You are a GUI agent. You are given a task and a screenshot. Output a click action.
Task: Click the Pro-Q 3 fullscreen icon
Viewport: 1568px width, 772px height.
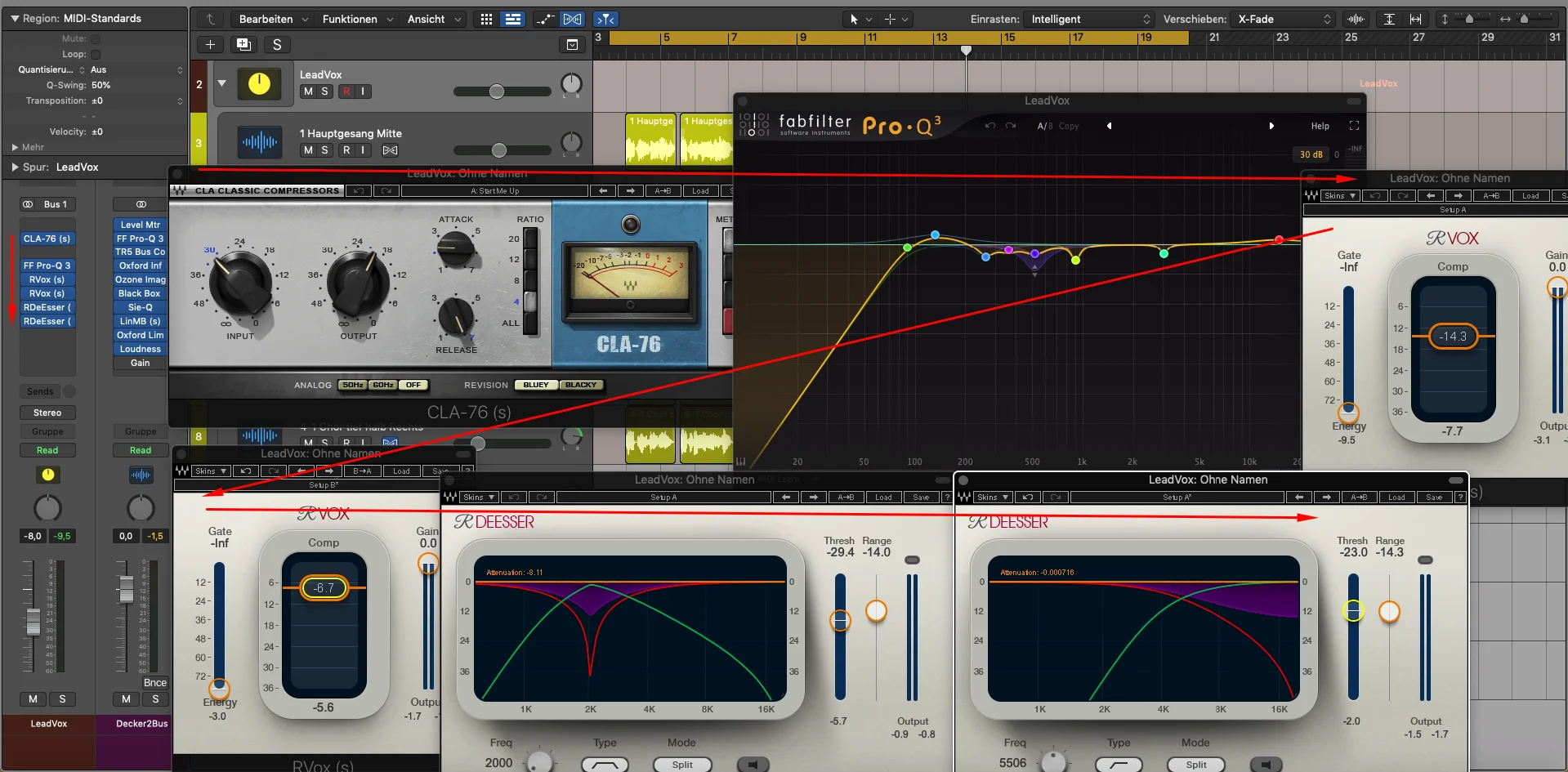coord(1354,126)
